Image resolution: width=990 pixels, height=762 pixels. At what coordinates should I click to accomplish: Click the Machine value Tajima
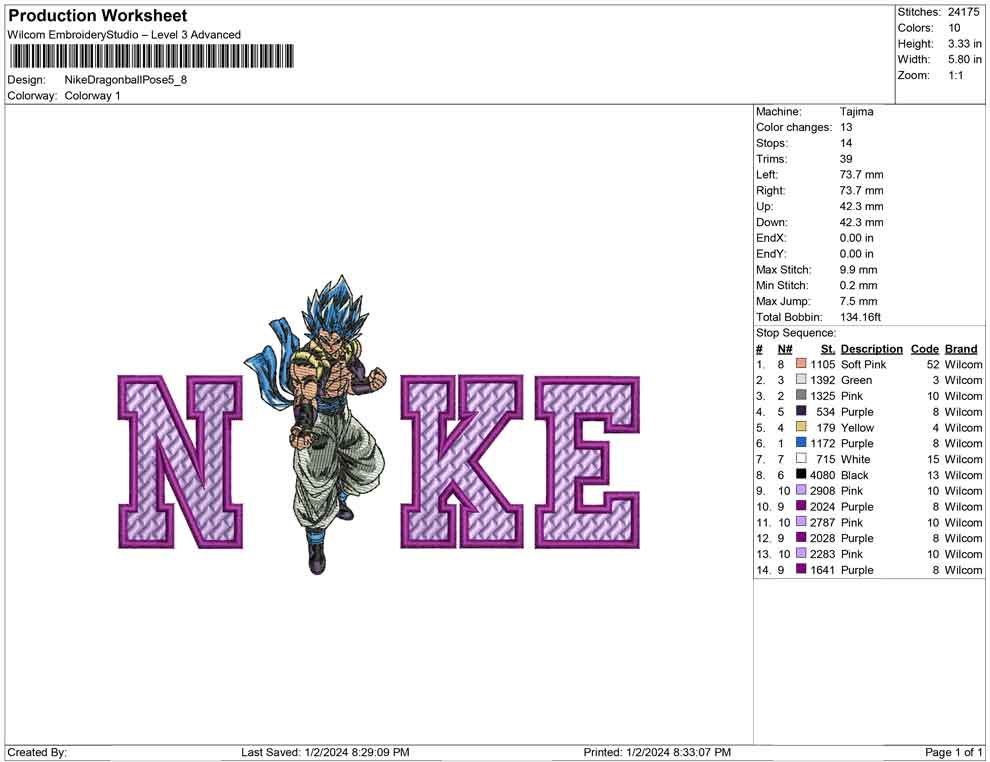857,112
